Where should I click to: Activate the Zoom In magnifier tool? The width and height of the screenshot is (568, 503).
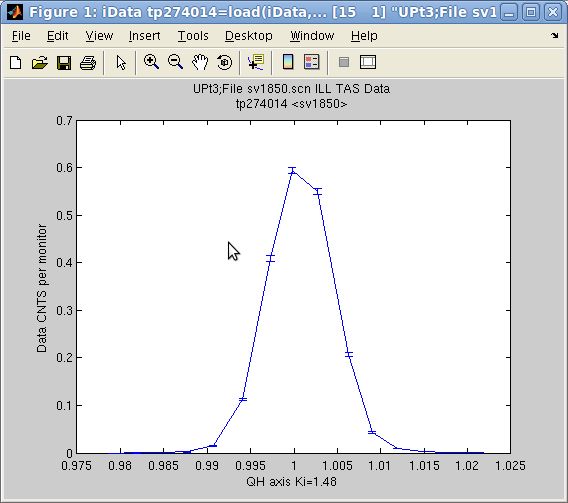(x=151, y=62)
